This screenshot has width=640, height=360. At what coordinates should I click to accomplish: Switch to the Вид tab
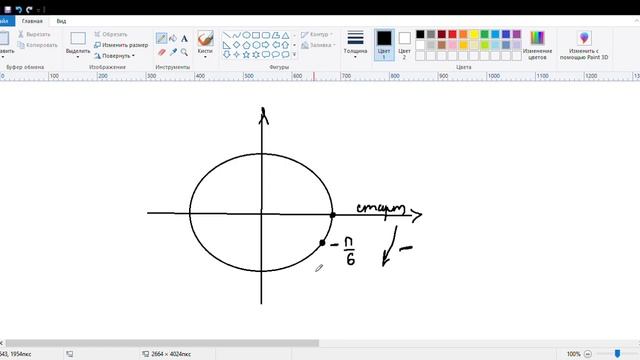coord(61,21)
